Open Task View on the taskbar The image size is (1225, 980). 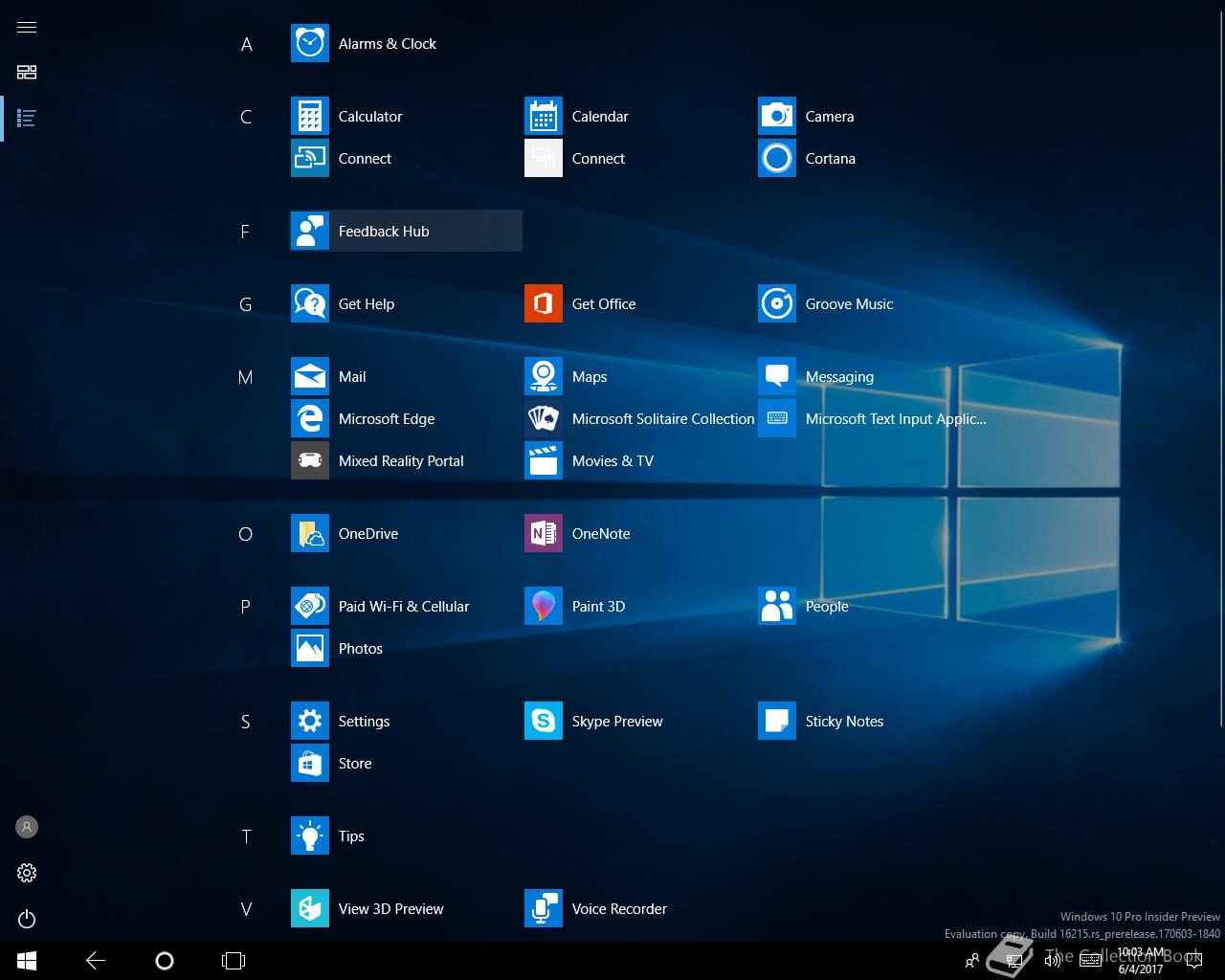pyautogui.click(x=234, y=961)
